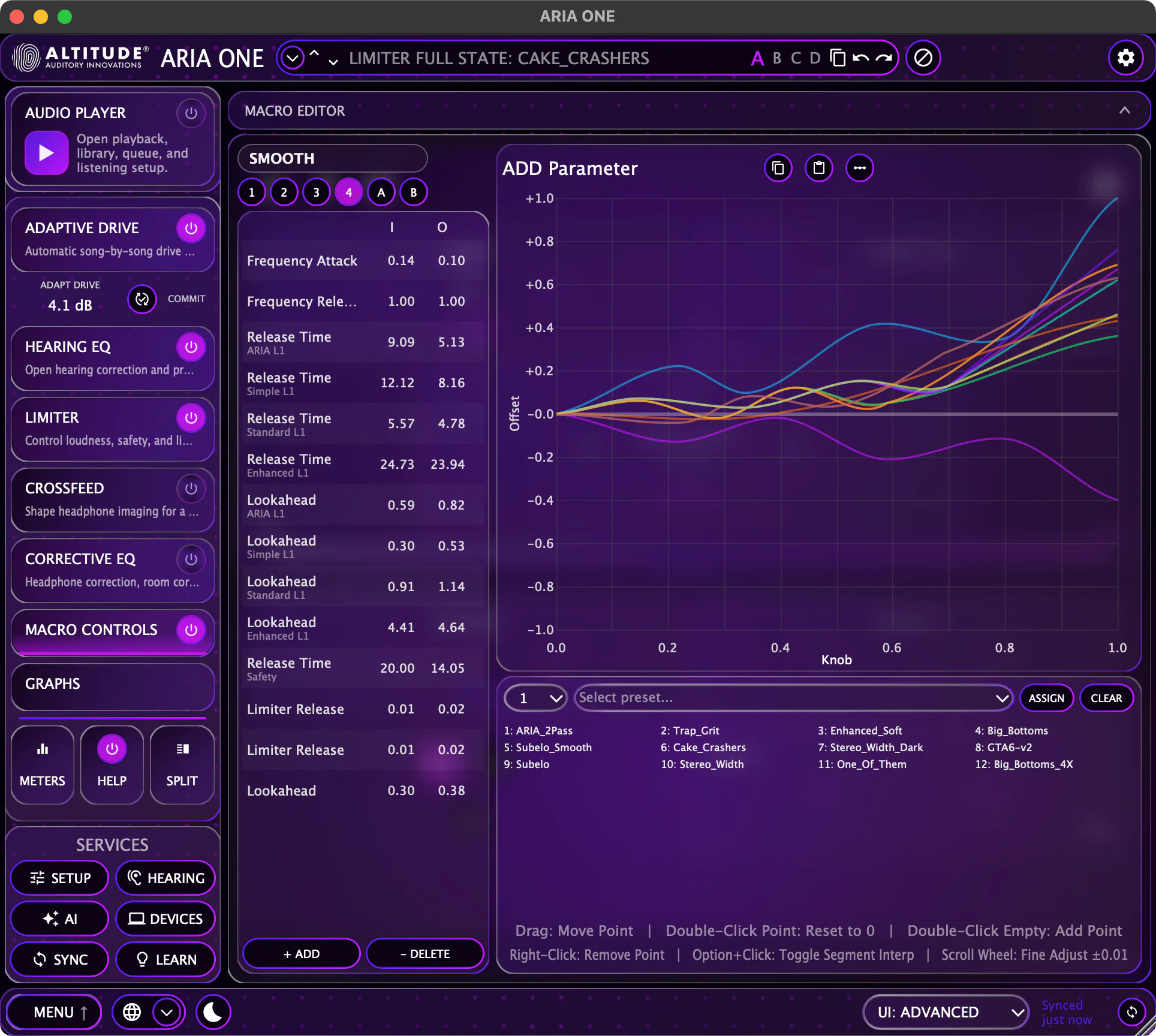Image resolution: width=1156 pixels, height=1036 pixels.
Task: Select macro slot 3
Action: [x=317, y=192]
